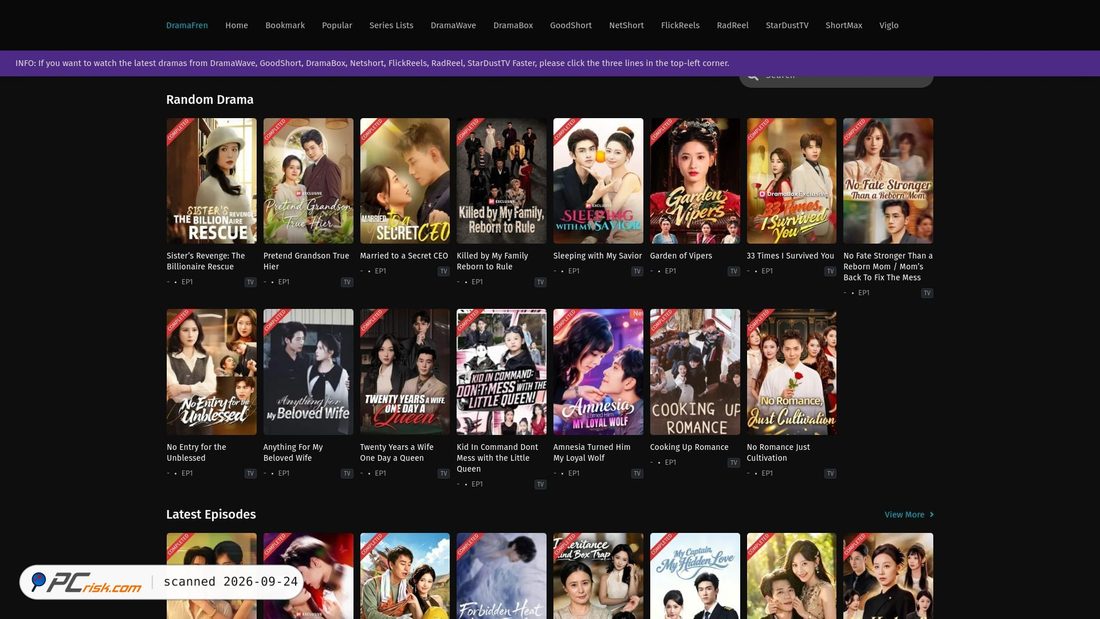The height and width of the screenshot is (619, 1100).
Task: Open View More for Latest Episodes
Action: (904, 514)
